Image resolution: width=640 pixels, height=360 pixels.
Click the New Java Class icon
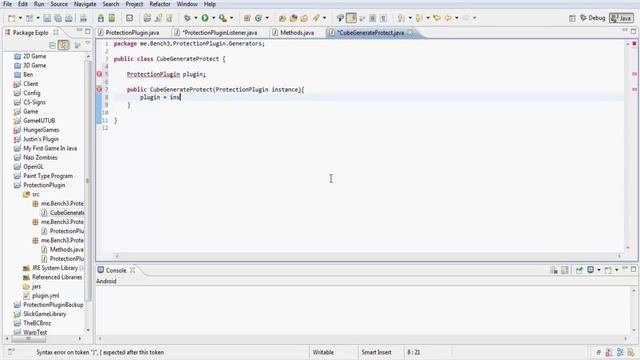258,18
